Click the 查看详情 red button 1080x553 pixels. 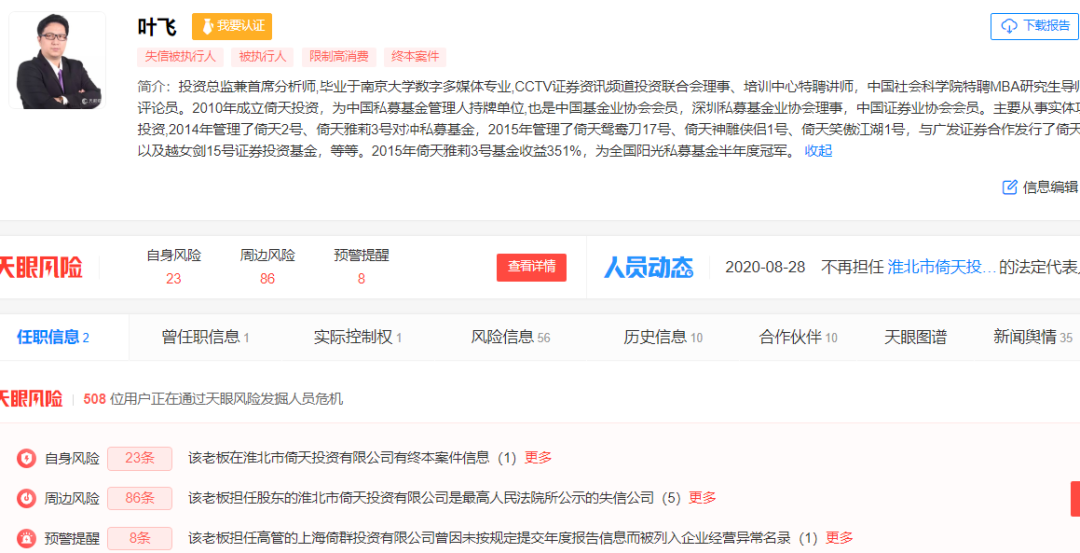click(x=532, y=267)
